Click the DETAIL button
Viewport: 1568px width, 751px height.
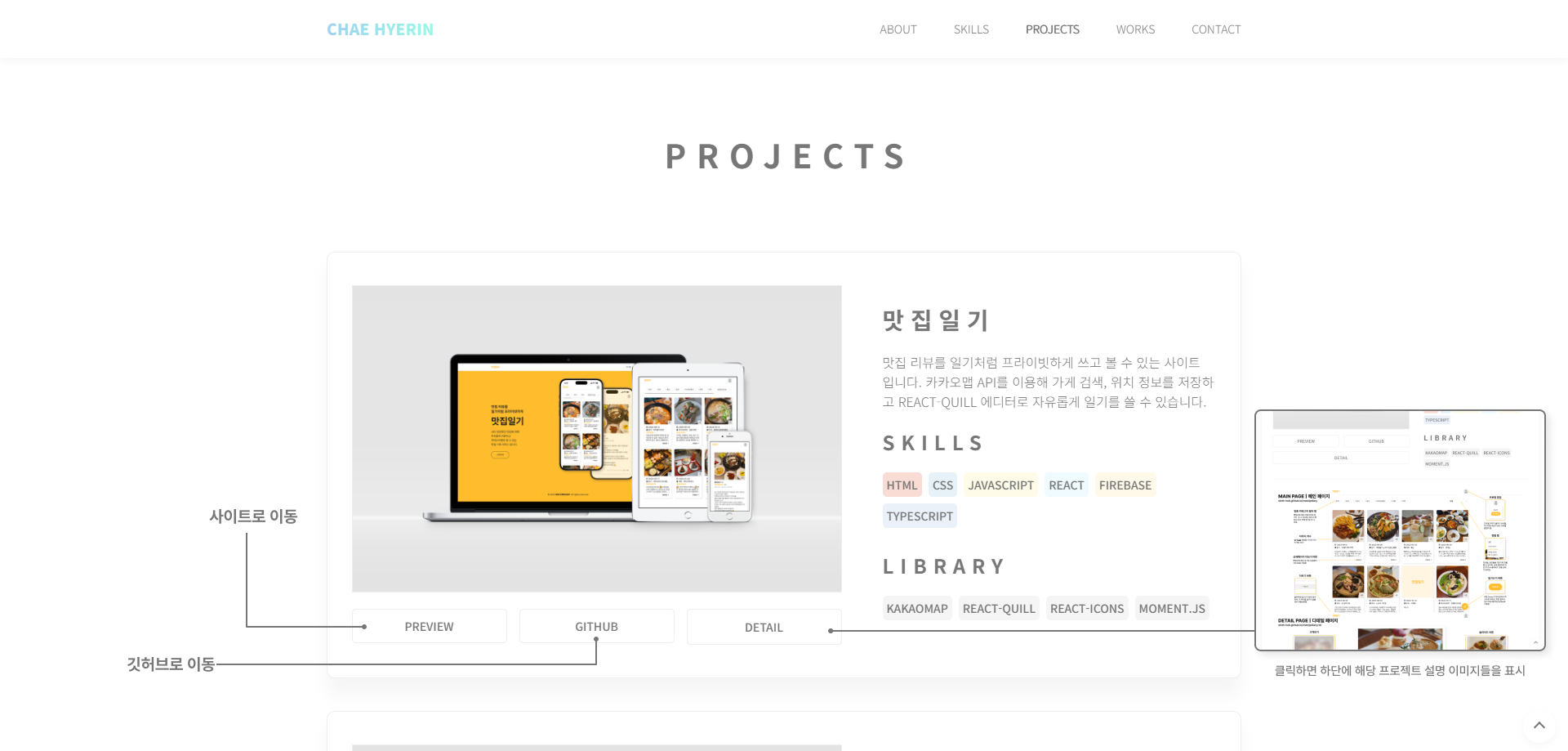pyautogui.click(x=763, y=627)
